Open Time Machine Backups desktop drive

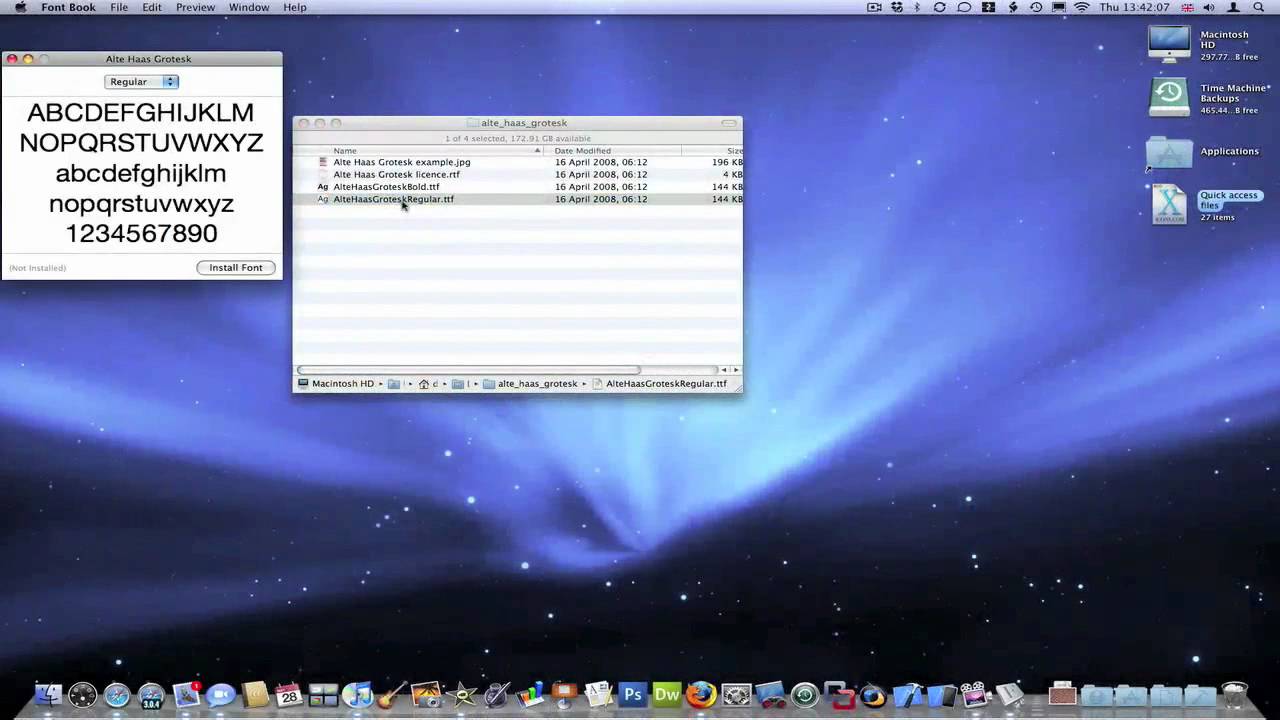tap(1169, 97)
